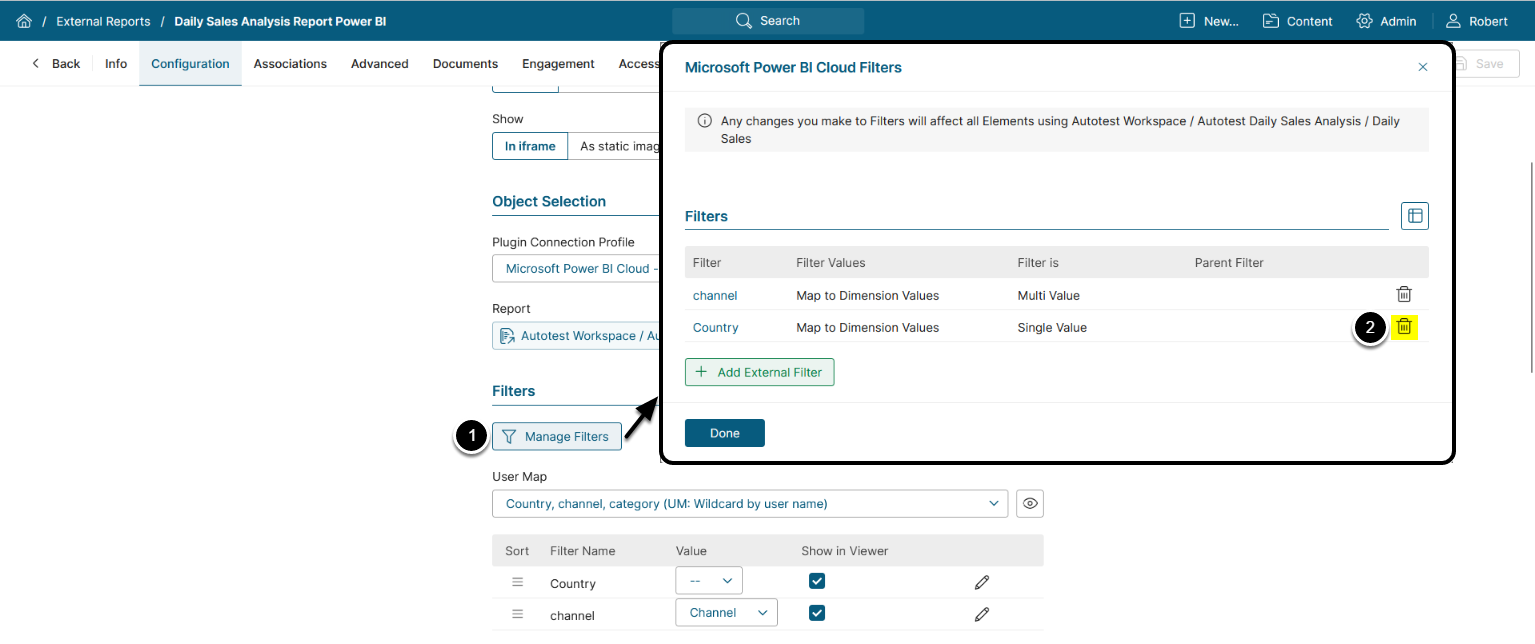
Task: Open the Documents tab
Action: (x=465, y=64)
